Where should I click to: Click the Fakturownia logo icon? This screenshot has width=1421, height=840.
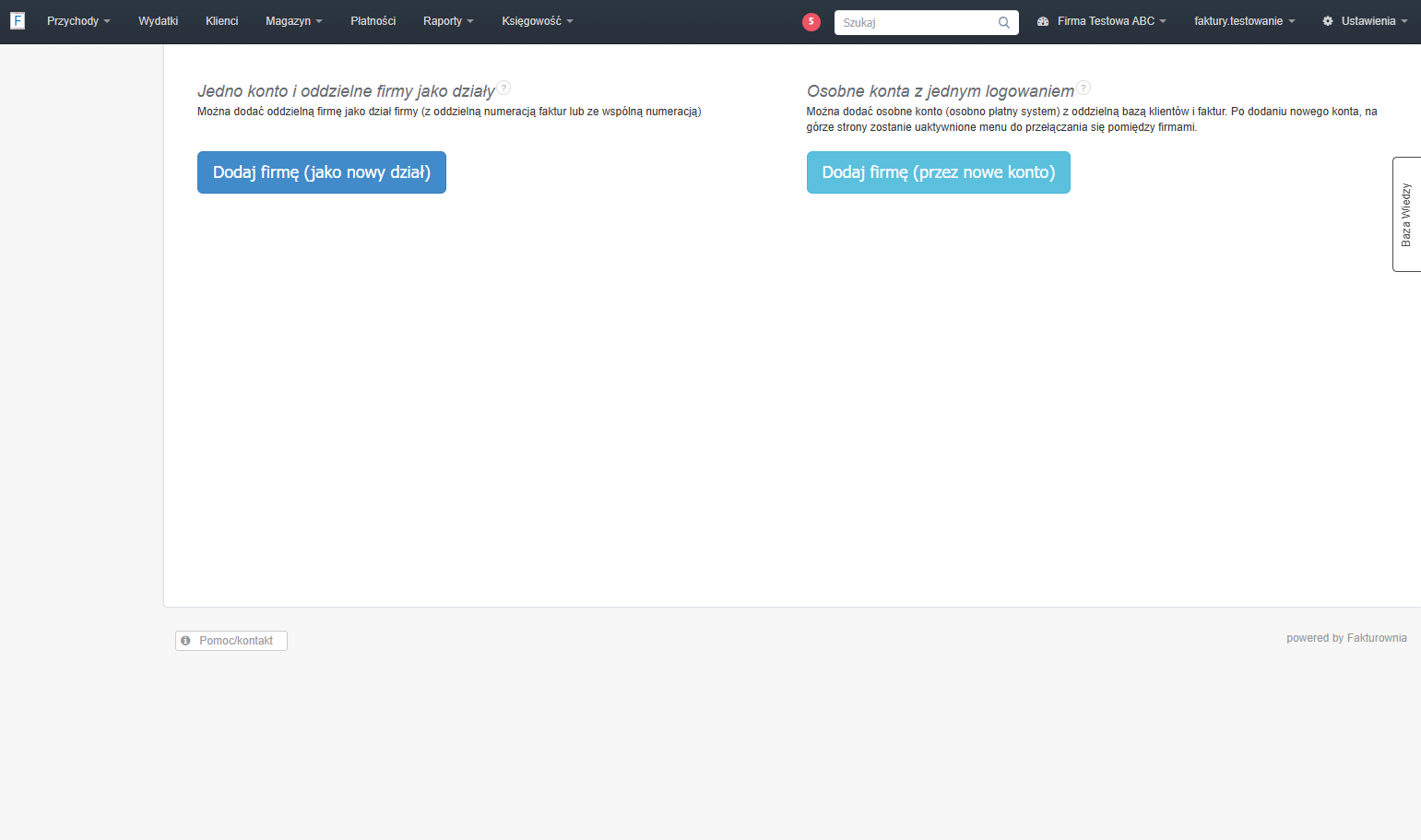[18, 21]
